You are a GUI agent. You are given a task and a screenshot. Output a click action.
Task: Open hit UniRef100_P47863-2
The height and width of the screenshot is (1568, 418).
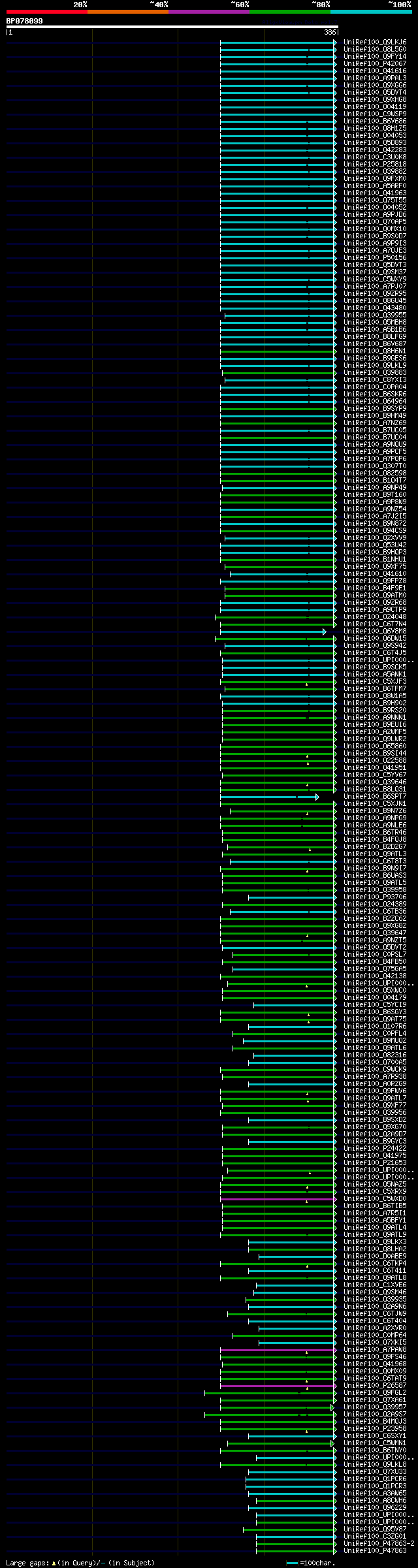click(x=379, y=1543)
